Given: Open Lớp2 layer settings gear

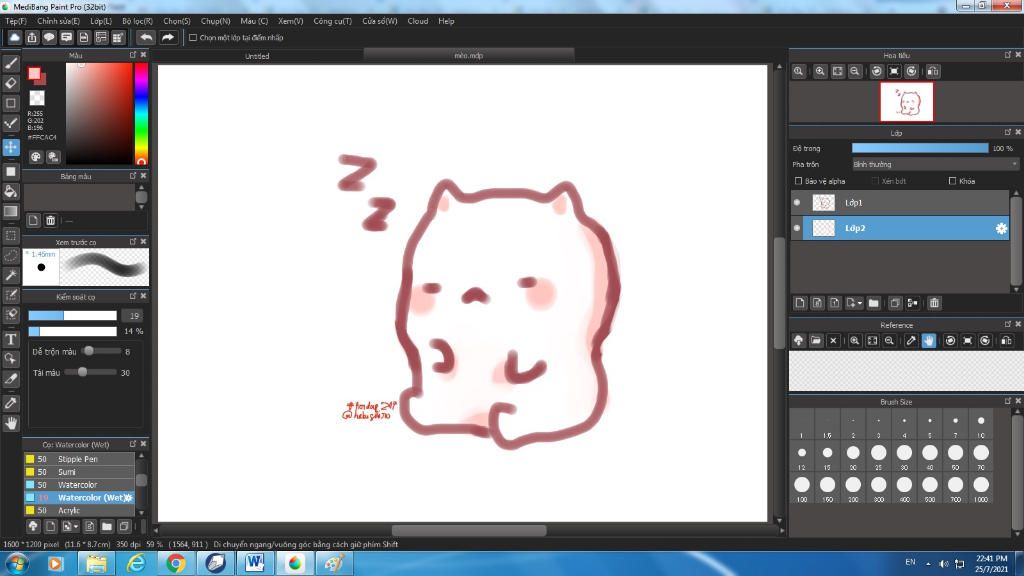Looking at the screenshot, I should (x=1000, y=228).
